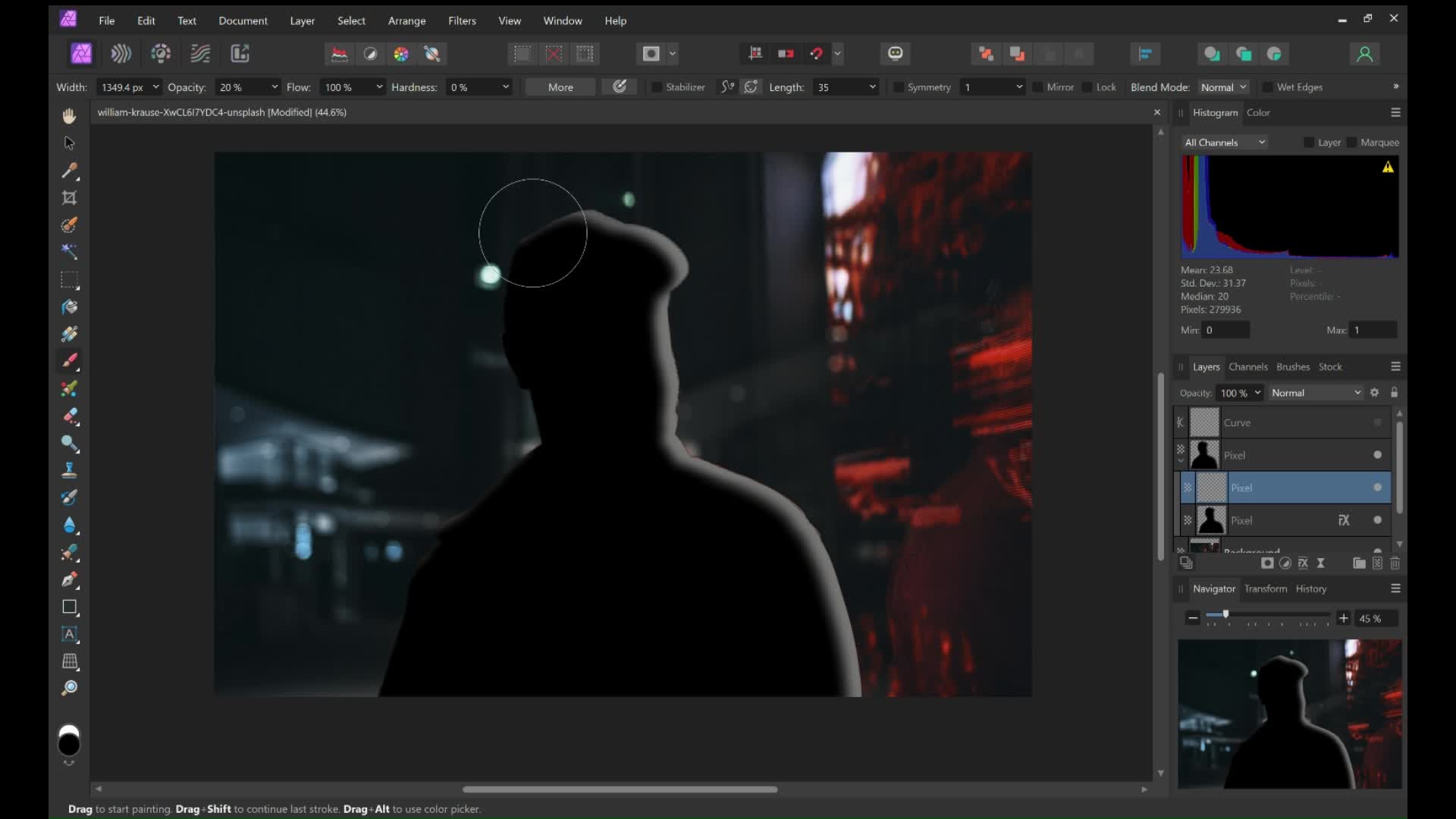Select the Clone Stamp tool
The width and height of the screenshot is (1456, 819).
tap(70, 469)
